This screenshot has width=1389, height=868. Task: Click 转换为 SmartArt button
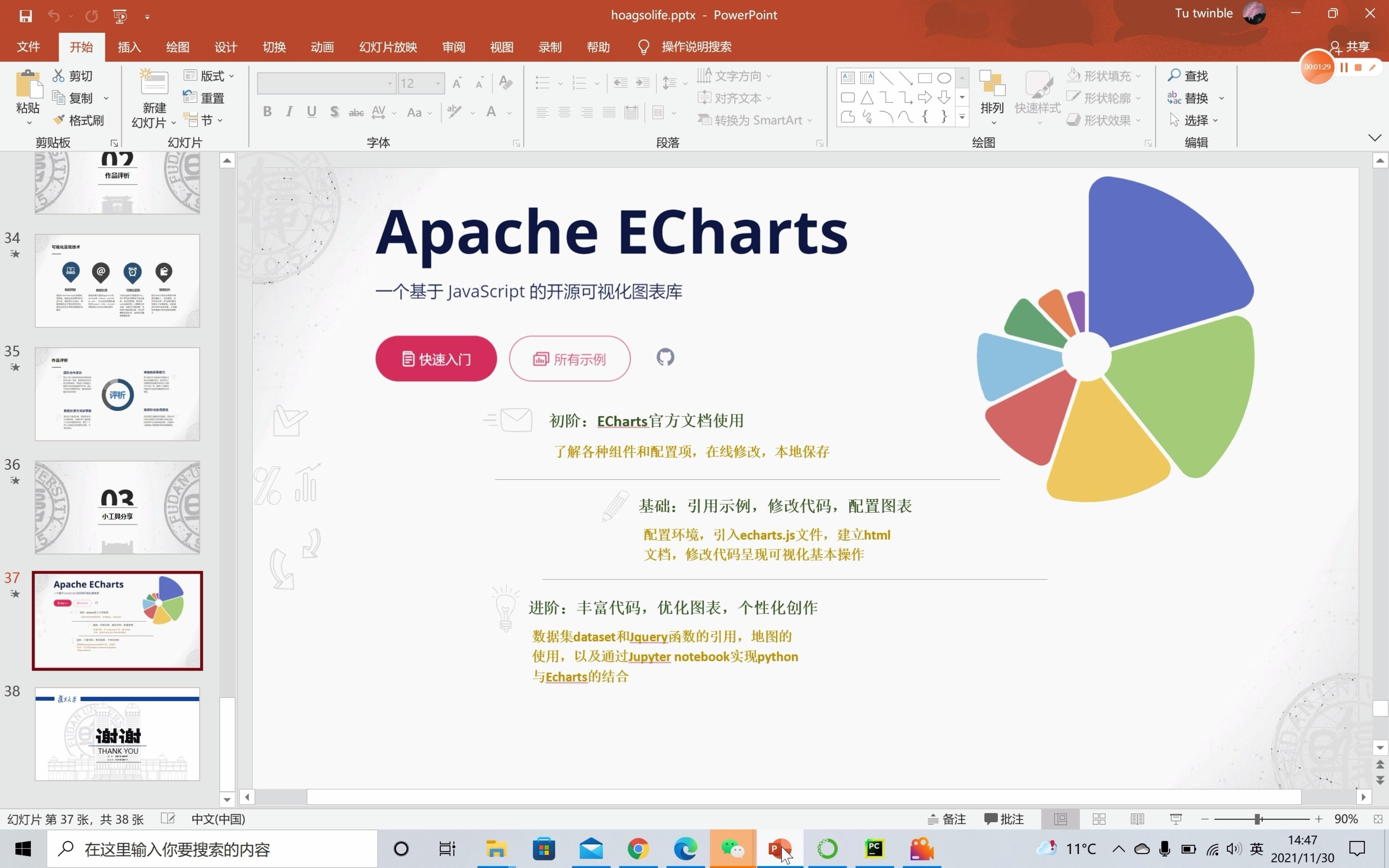[754, 120]
